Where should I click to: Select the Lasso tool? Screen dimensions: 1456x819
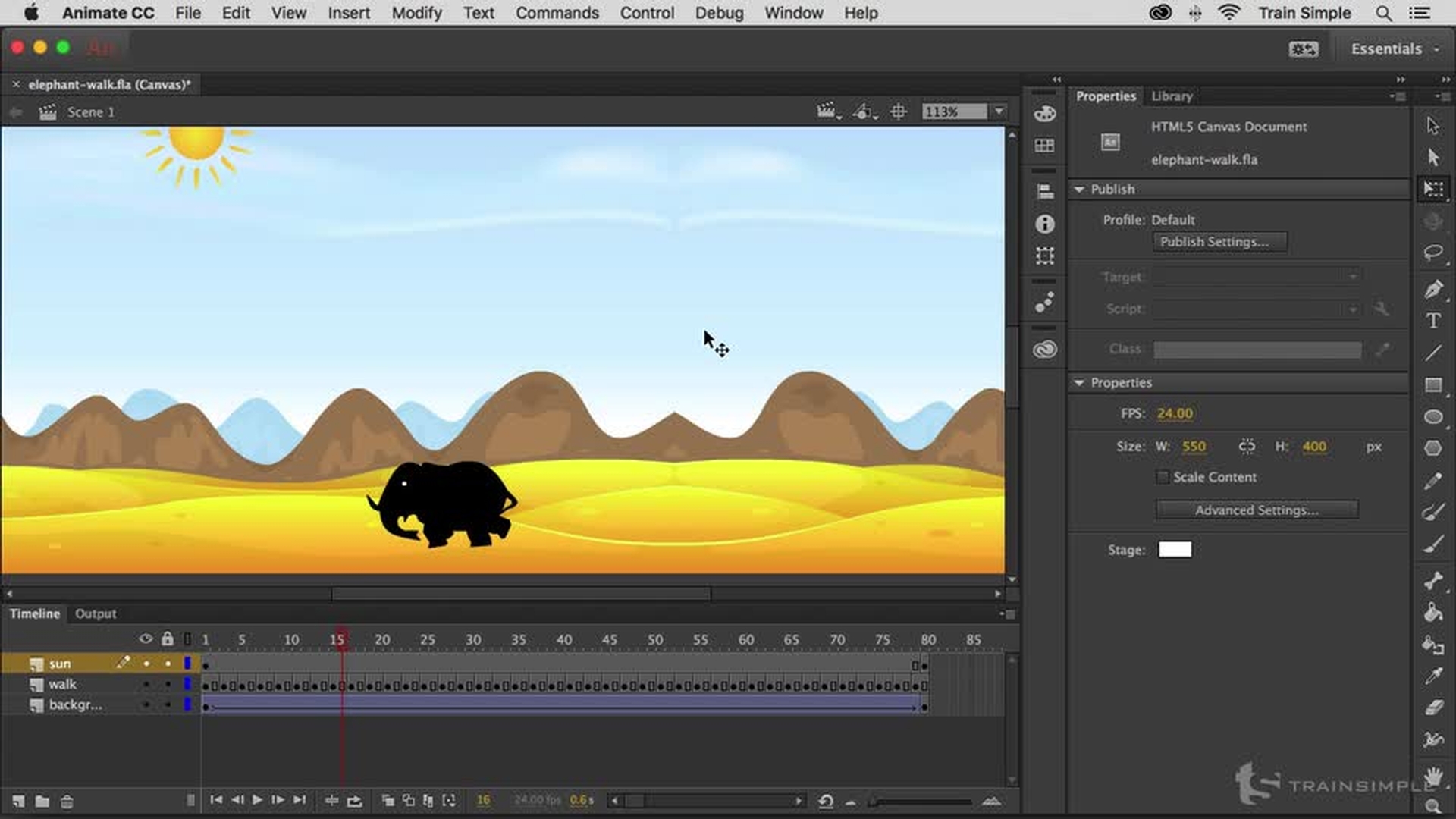[x=1432, y=253]
